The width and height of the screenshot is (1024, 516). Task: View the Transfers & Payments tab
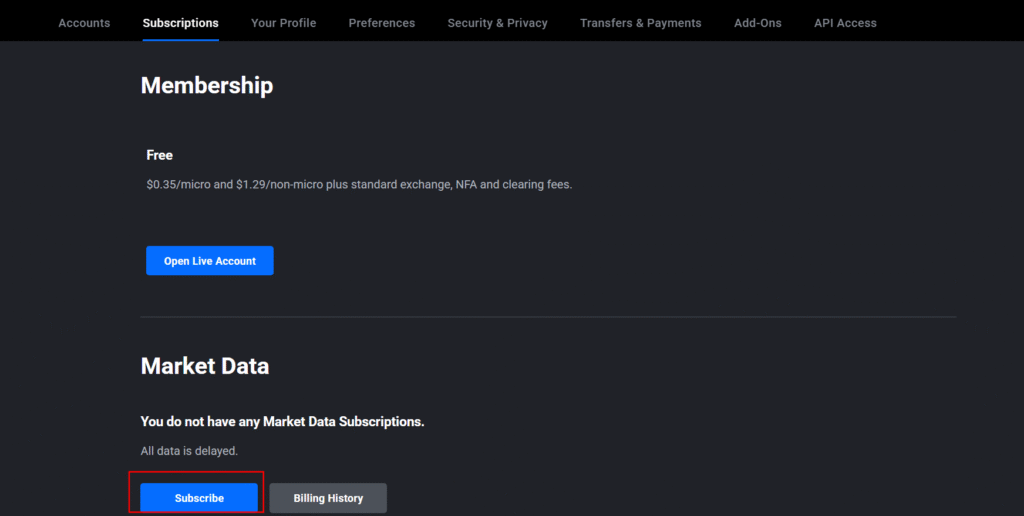point(641,23)
